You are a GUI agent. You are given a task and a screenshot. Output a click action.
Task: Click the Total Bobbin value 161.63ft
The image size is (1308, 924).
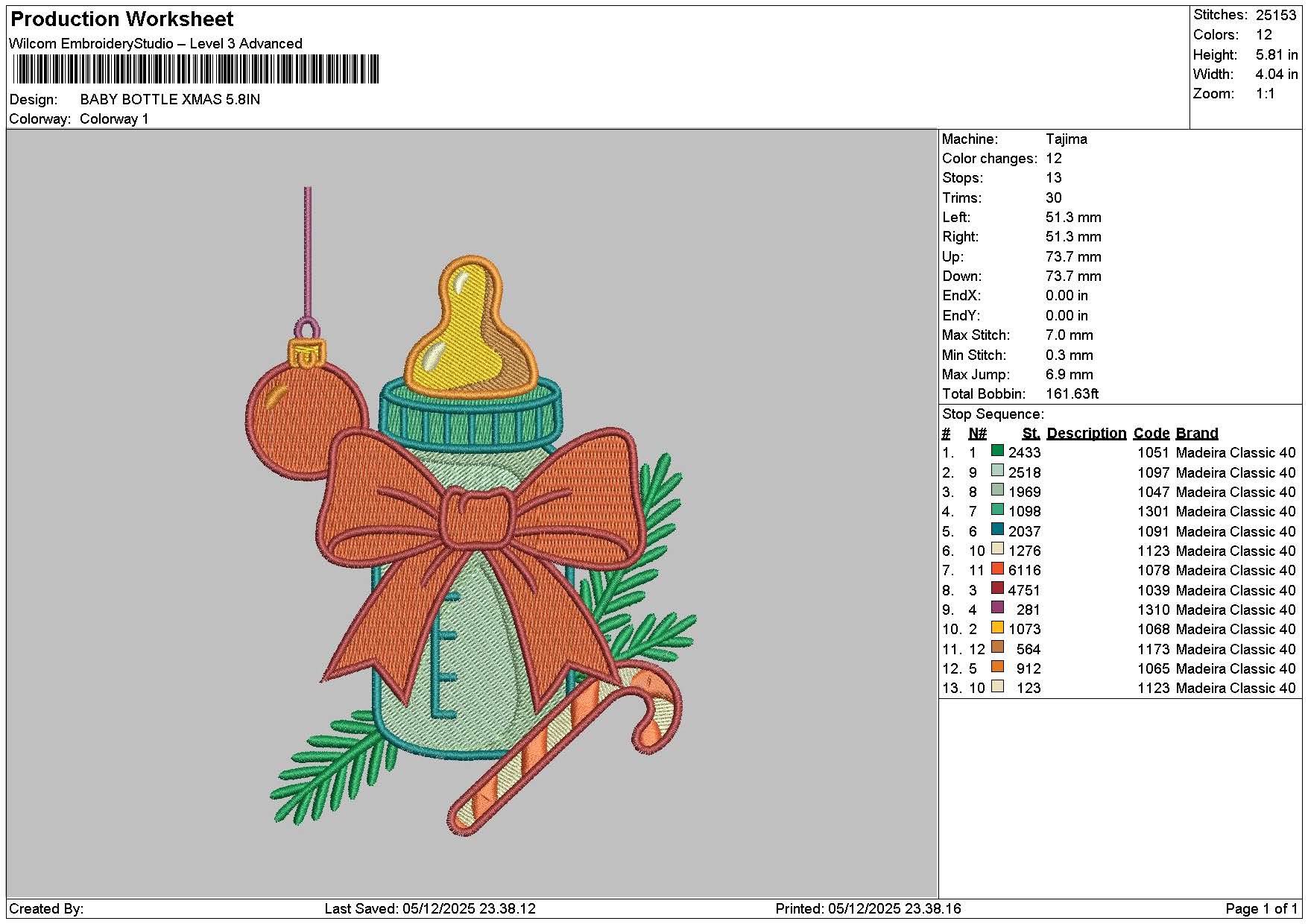click(x=1072, y=393)
